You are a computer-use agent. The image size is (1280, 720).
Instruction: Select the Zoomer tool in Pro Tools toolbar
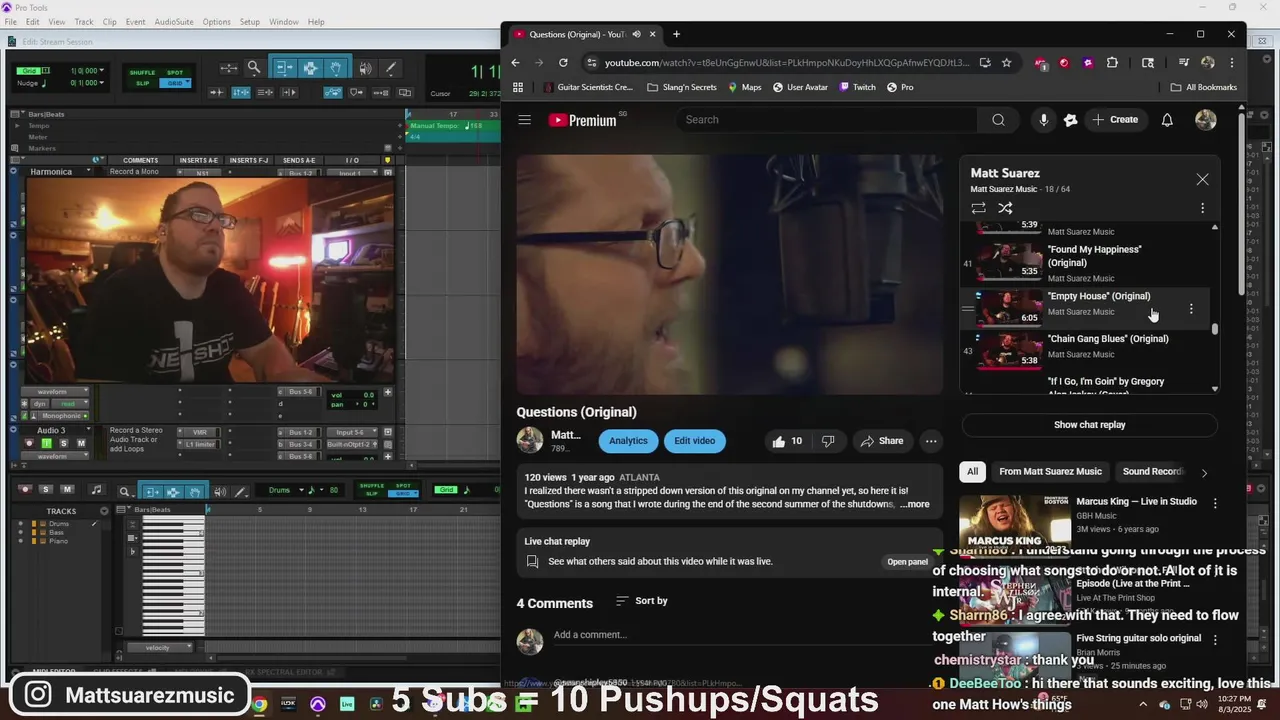click(254, 68)
